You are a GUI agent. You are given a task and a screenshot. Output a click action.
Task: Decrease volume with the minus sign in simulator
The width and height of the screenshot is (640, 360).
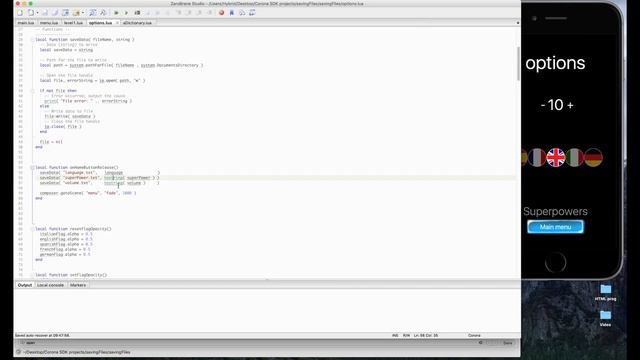[x=543, y=106]
